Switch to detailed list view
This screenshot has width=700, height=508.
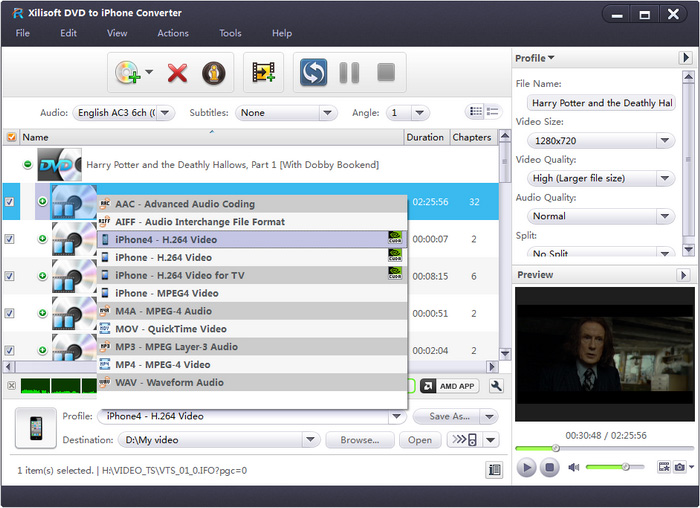[492, 112]
